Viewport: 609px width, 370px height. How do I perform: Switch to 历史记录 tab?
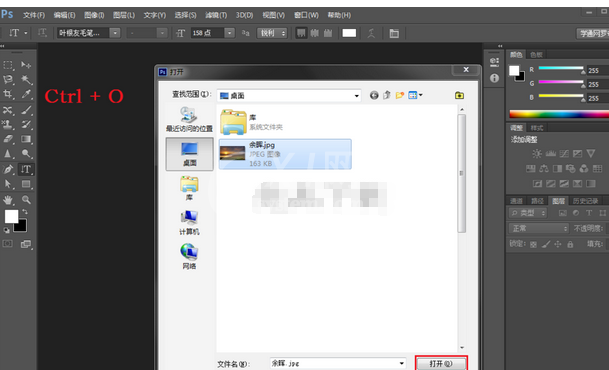[585, 201]
